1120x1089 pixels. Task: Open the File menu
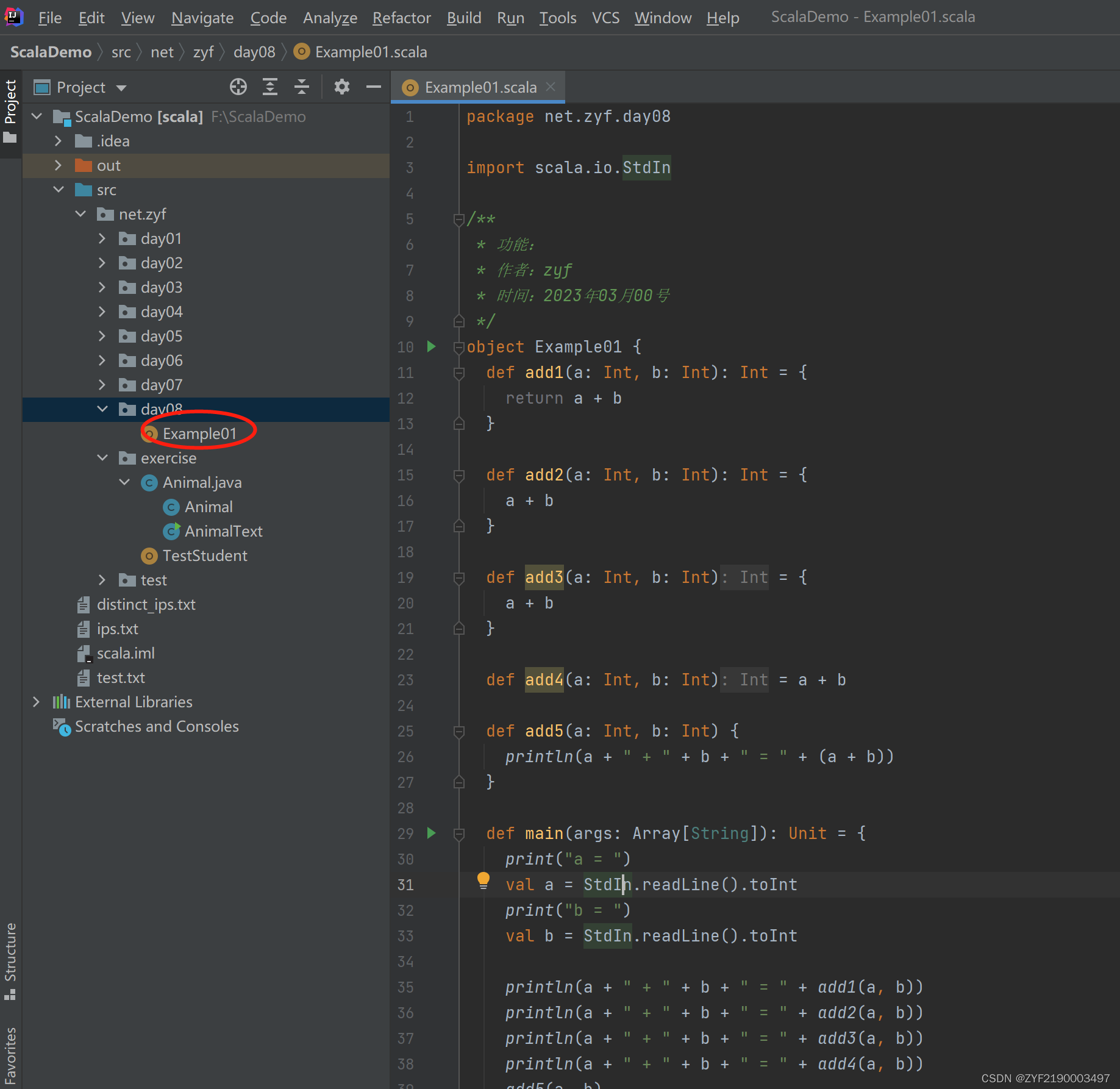point(49,18)
